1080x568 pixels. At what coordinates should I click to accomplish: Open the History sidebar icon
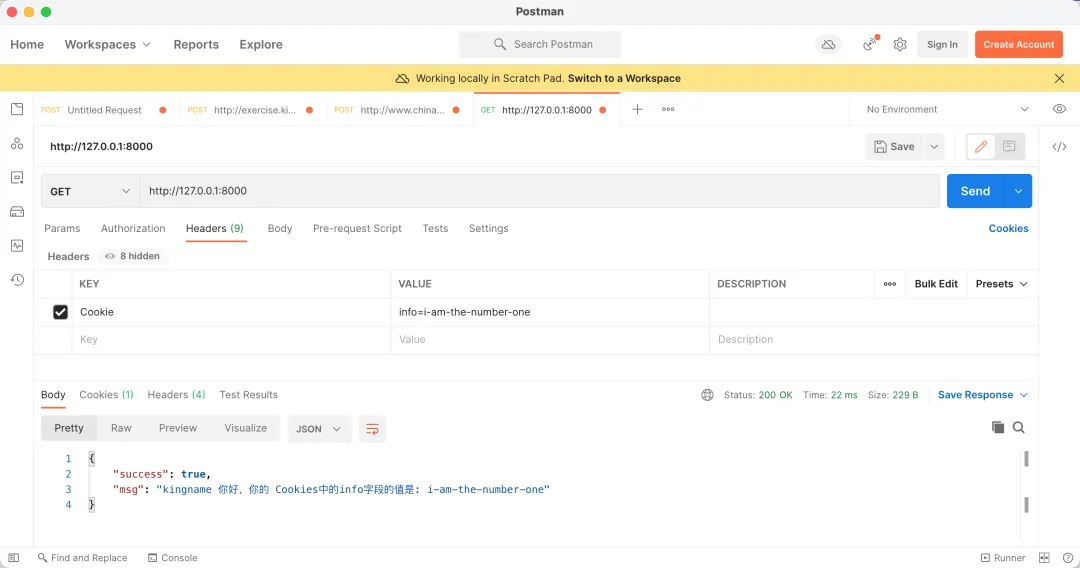coord(17,280)
